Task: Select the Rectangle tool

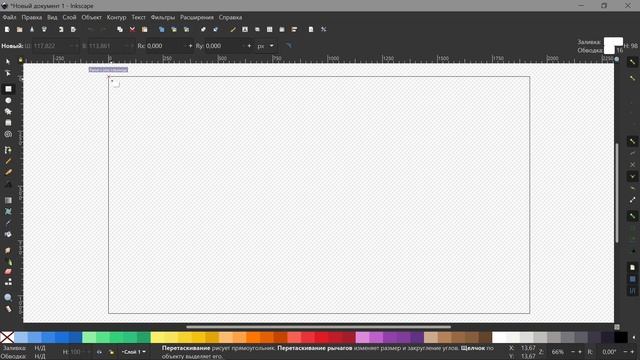Action: click(x=8, y=89)
